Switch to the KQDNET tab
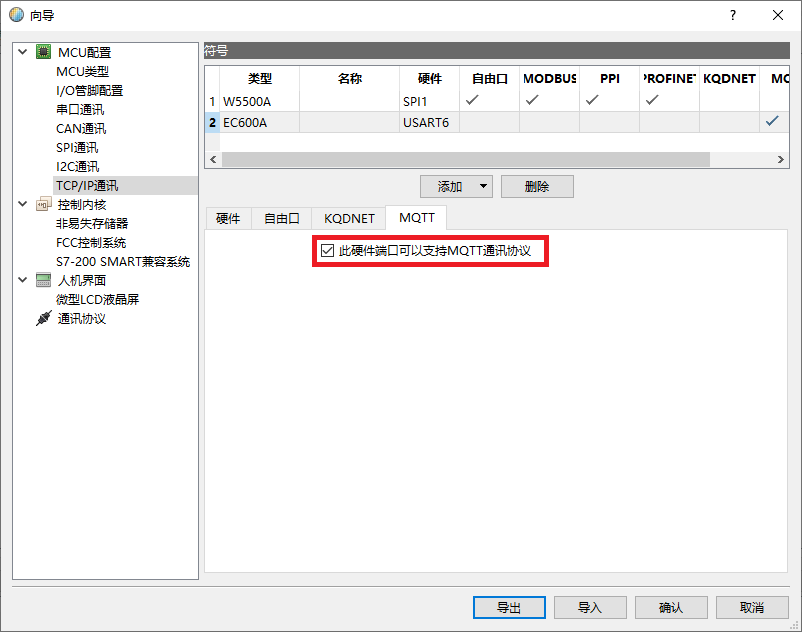This screenshot has width=802, height=632. pos(349,218)
